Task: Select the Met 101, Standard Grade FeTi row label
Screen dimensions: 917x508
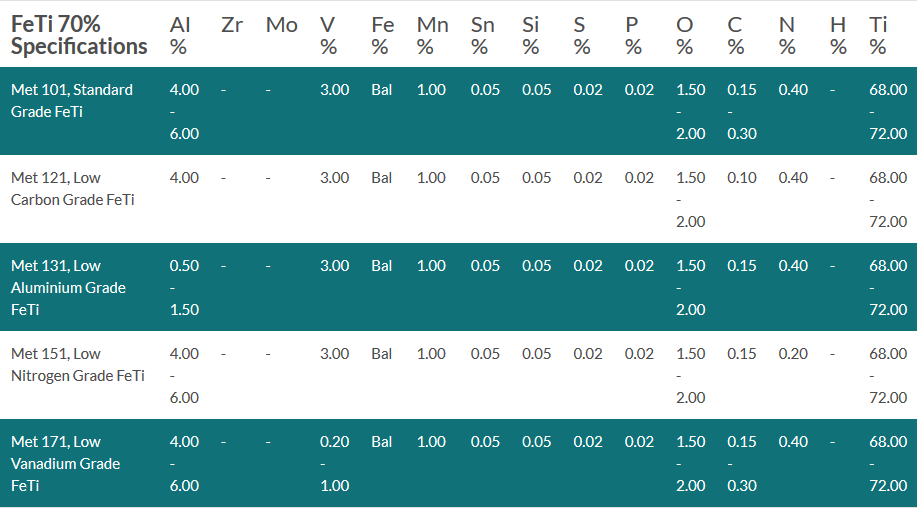Action: coord(72,101)
